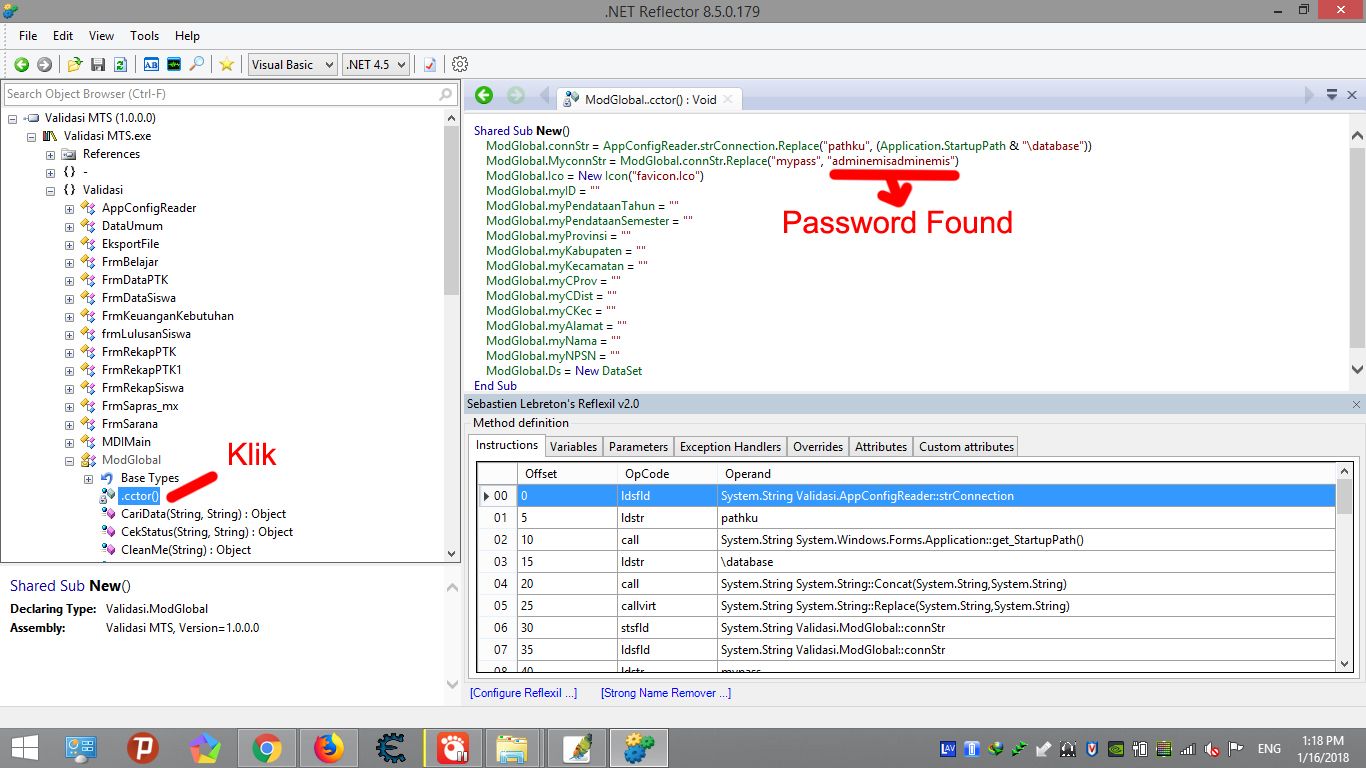Viewport: 1366px width, 768px height.
Task: Open an assembly with the folder icon
Action: (x=75, y=64)
